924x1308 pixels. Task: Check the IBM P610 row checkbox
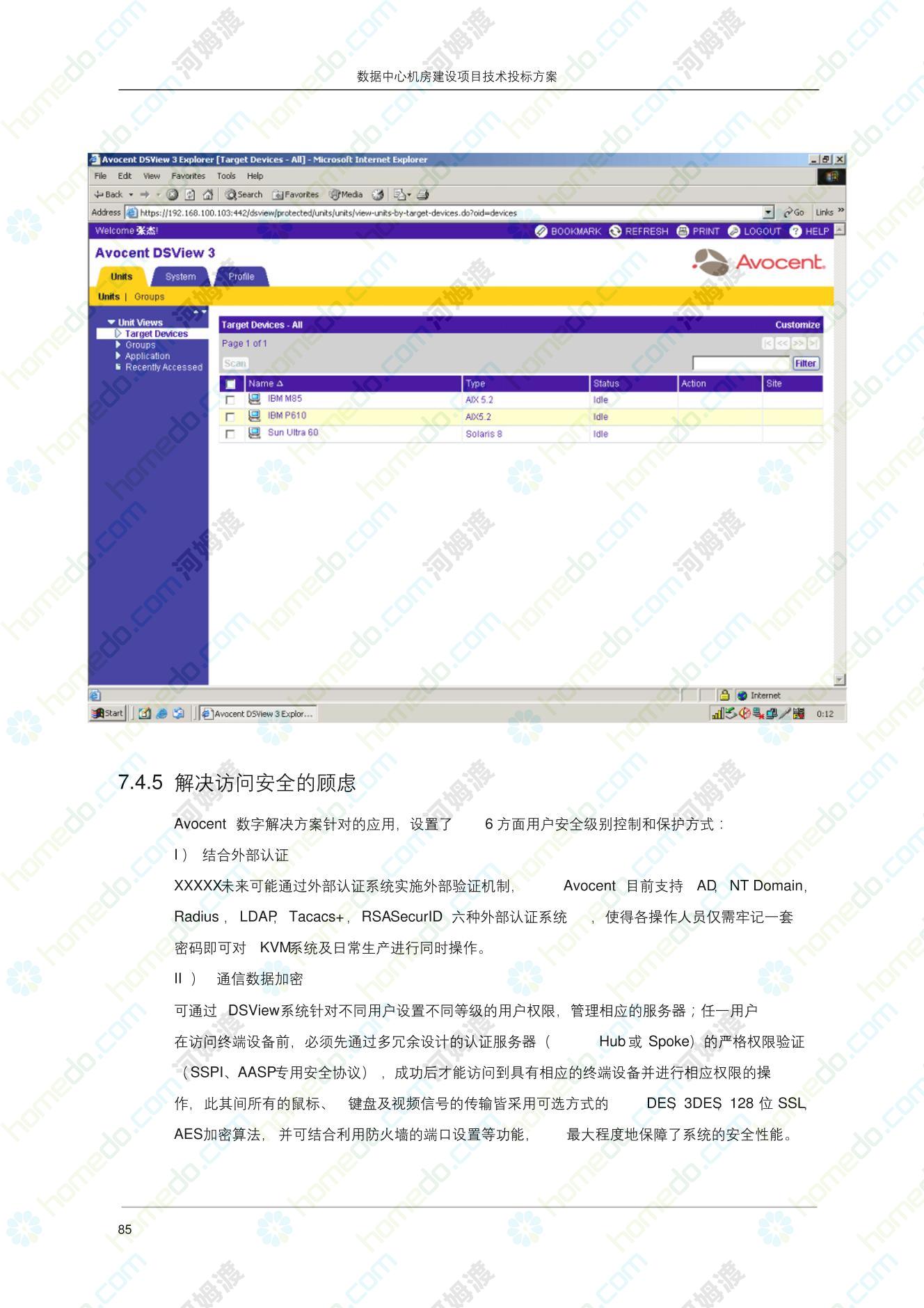(x=230, y=417)
